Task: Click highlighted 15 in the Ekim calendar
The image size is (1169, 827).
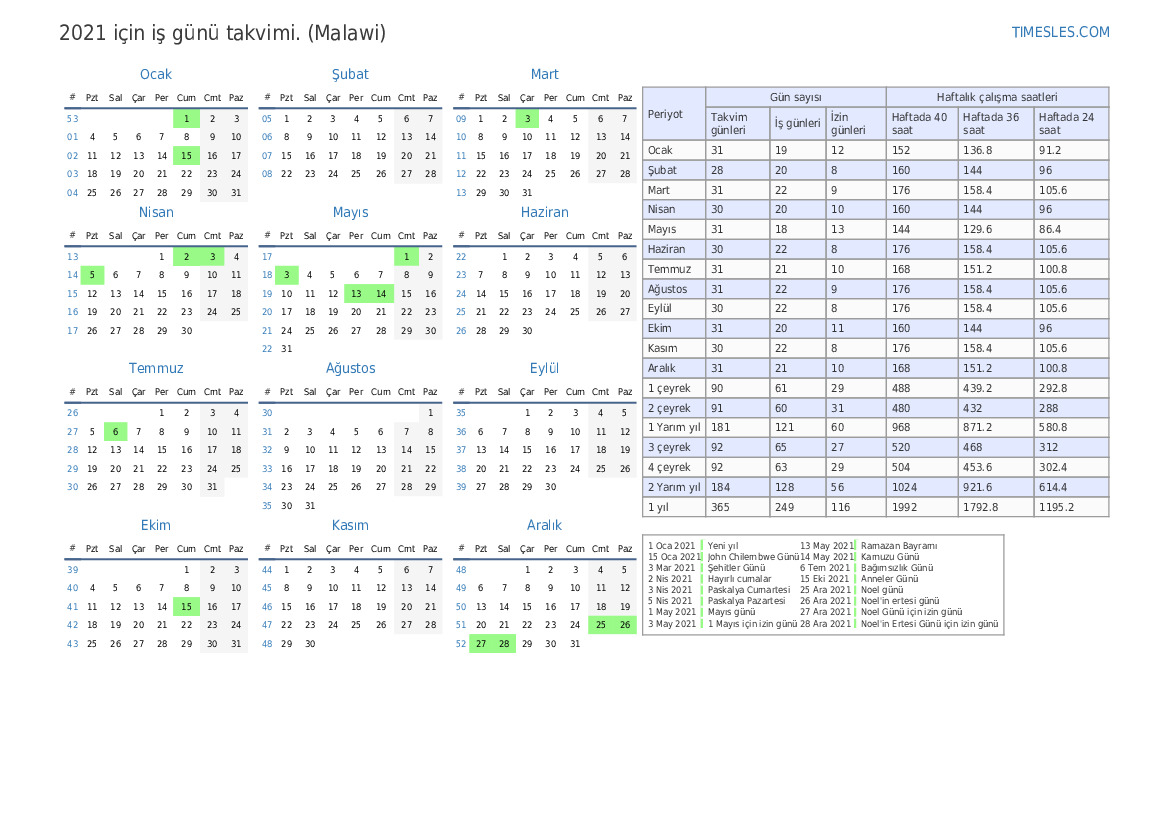Action: [186, 606]
